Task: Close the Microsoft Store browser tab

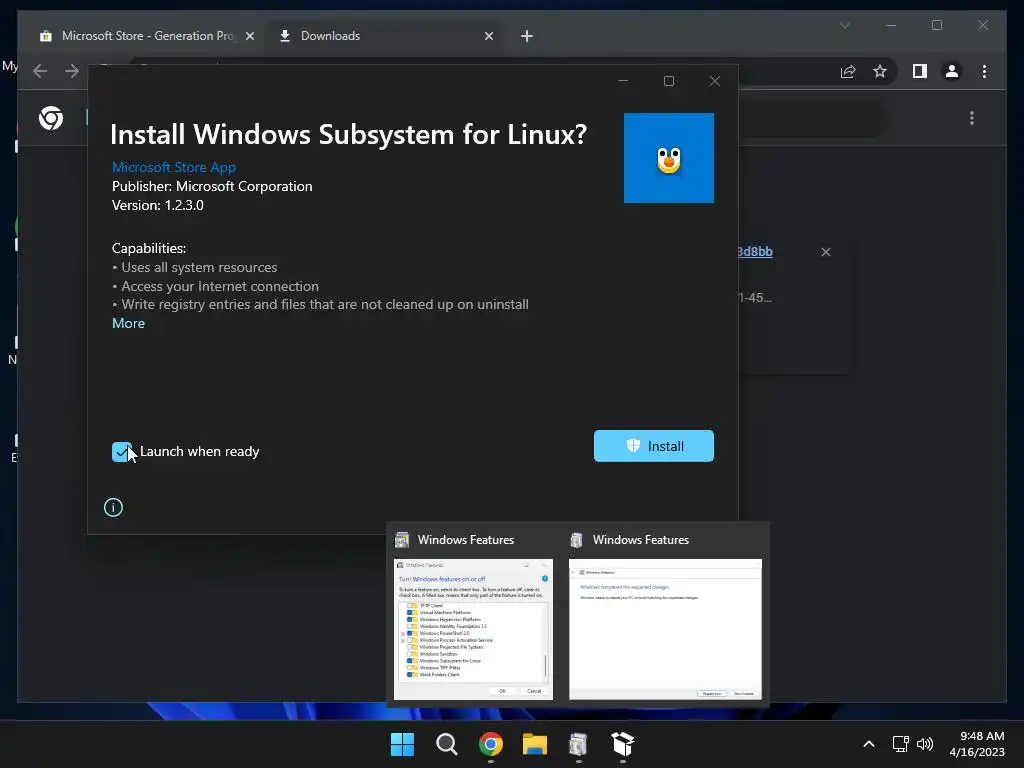Action: [x=249, y=36]
